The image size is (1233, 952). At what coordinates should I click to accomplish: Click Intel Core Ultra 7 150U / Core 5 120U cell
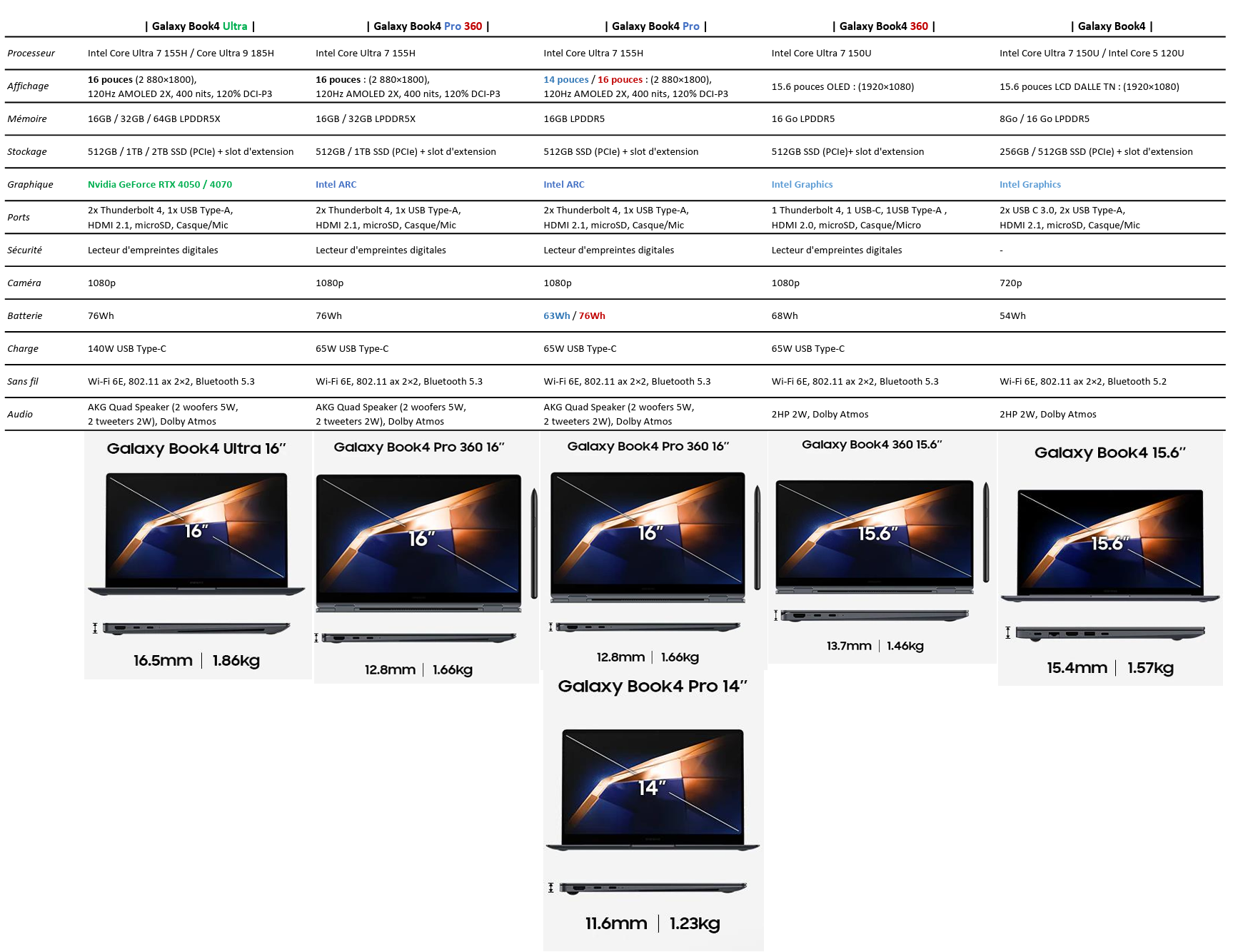pos(1092,54)
